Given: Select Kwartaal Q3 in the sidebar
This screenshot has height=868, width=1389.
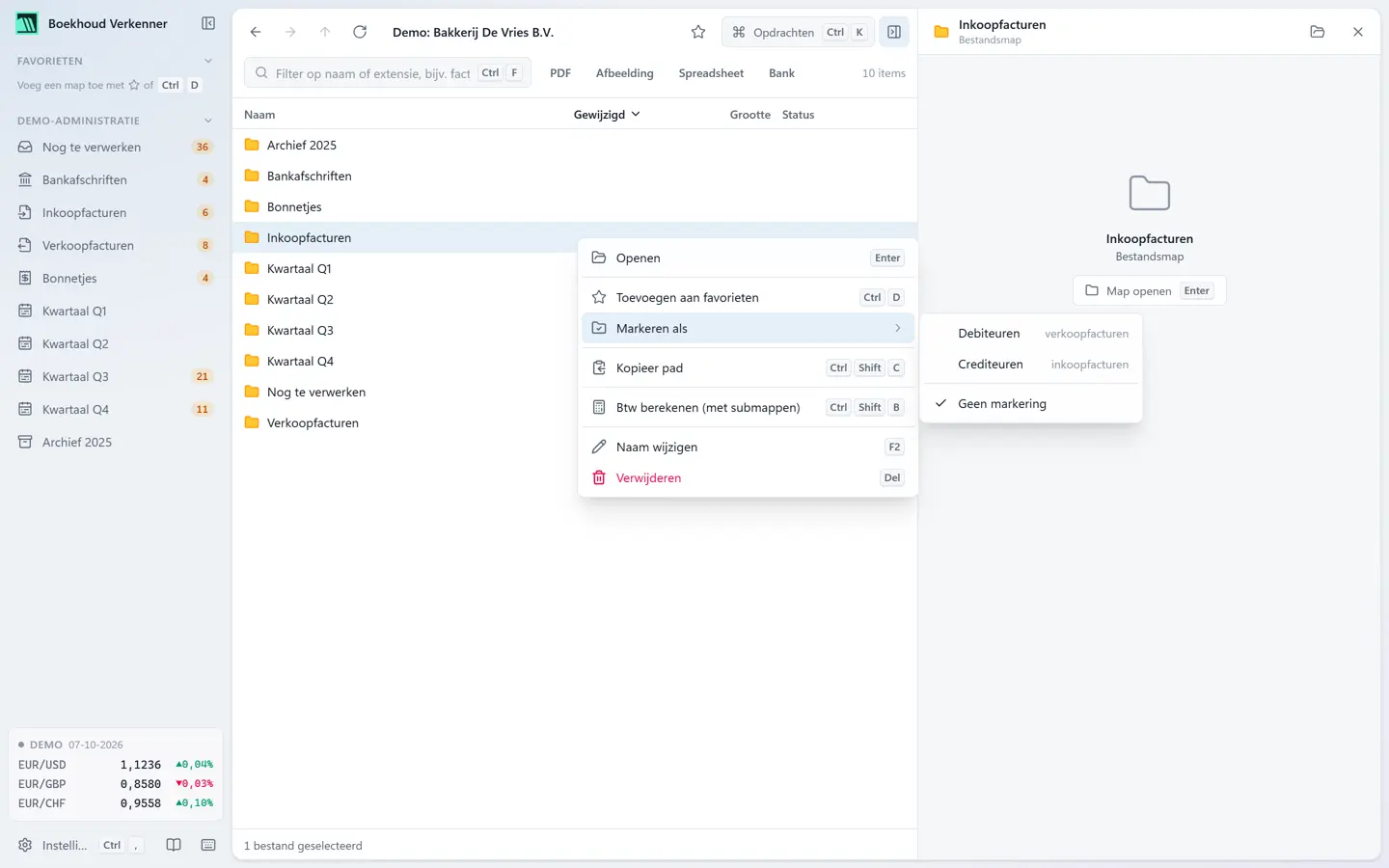Looking at the screenshot, I should [x=115, y=376].
